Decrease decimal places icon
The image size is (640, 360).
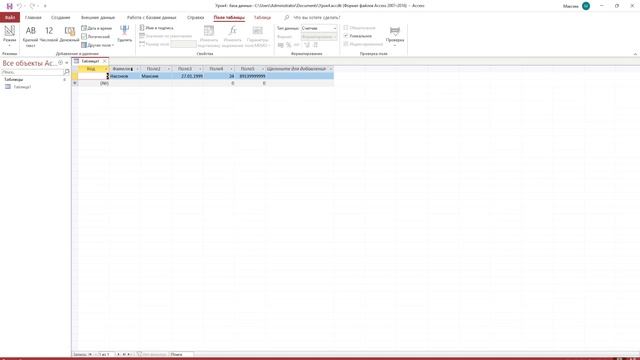click(315, 45)
